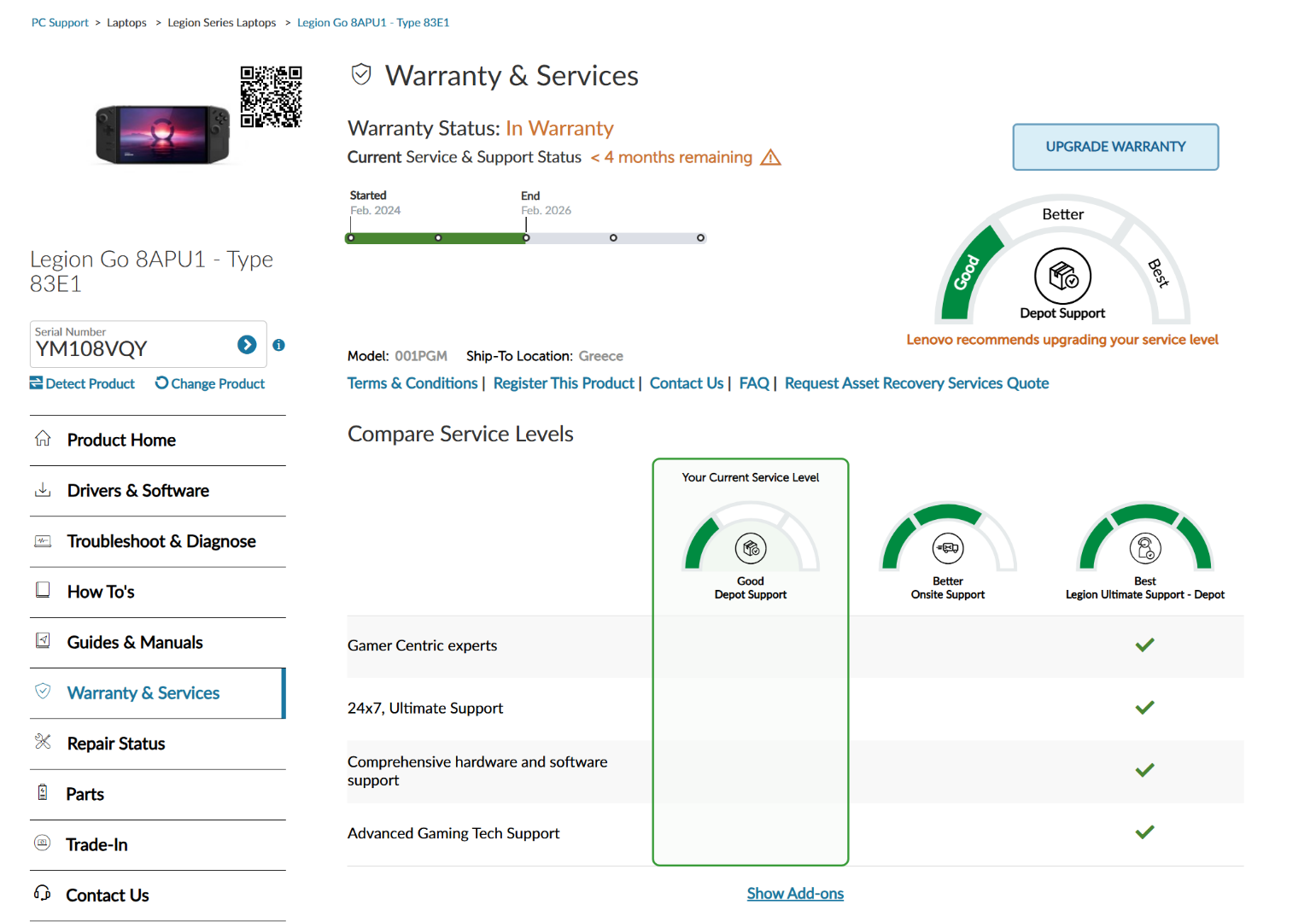Select the Better Onsite Support icon
Viewport: 1316px width, 922px height.
pos(947,548)
